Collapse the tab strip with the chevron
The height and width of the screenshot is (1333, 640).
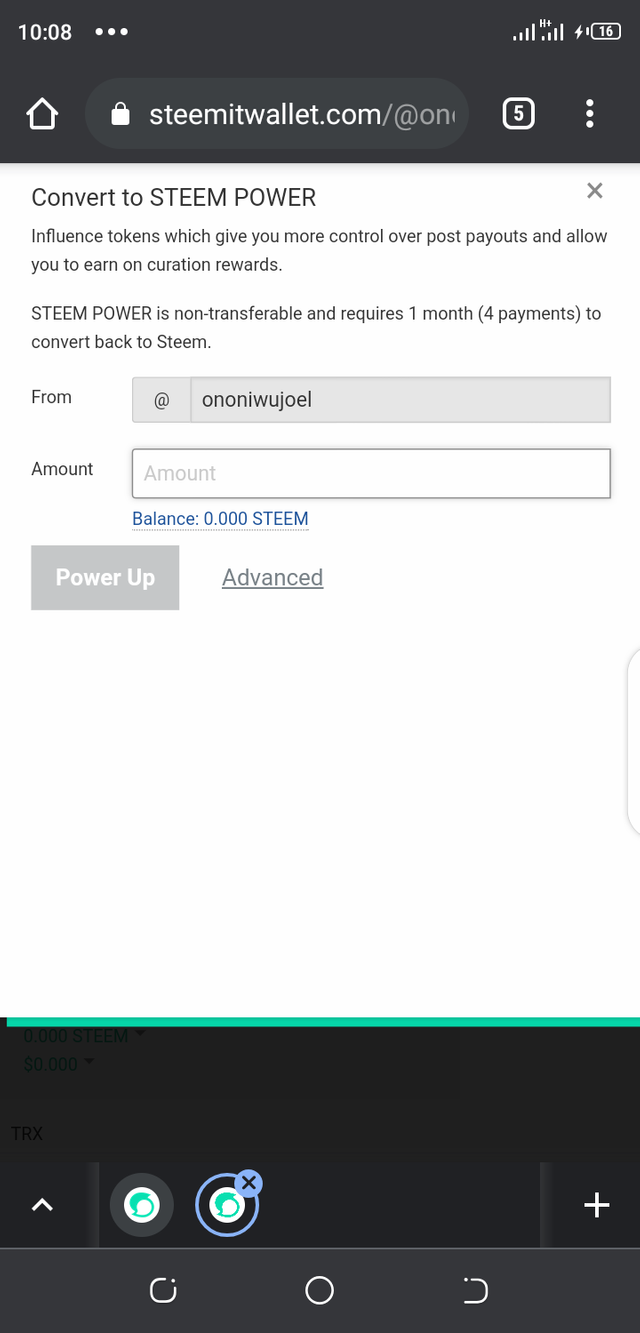tap(42, 1204)
